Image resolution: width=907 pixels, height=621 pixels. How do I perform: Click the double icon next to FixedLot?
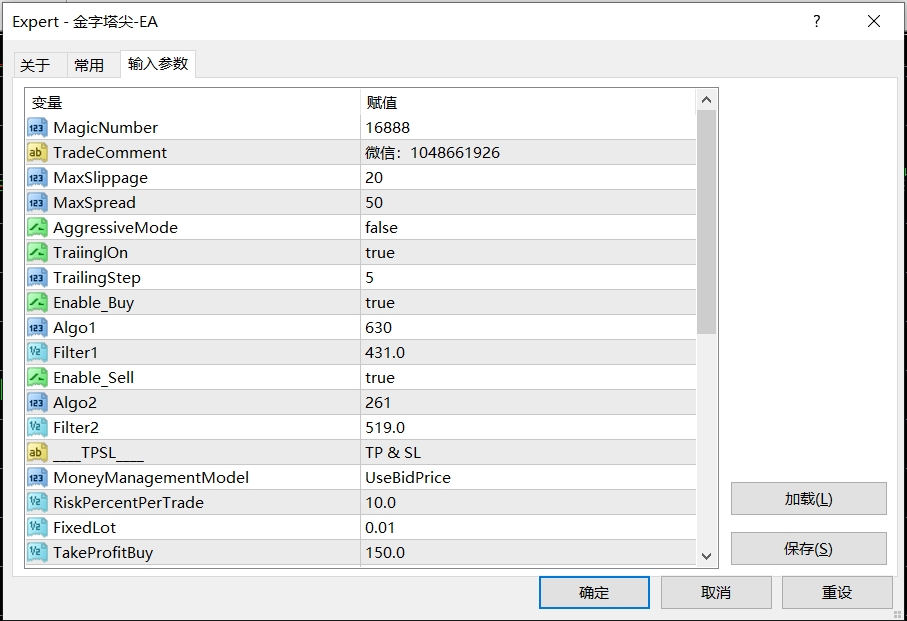(37, 528)
